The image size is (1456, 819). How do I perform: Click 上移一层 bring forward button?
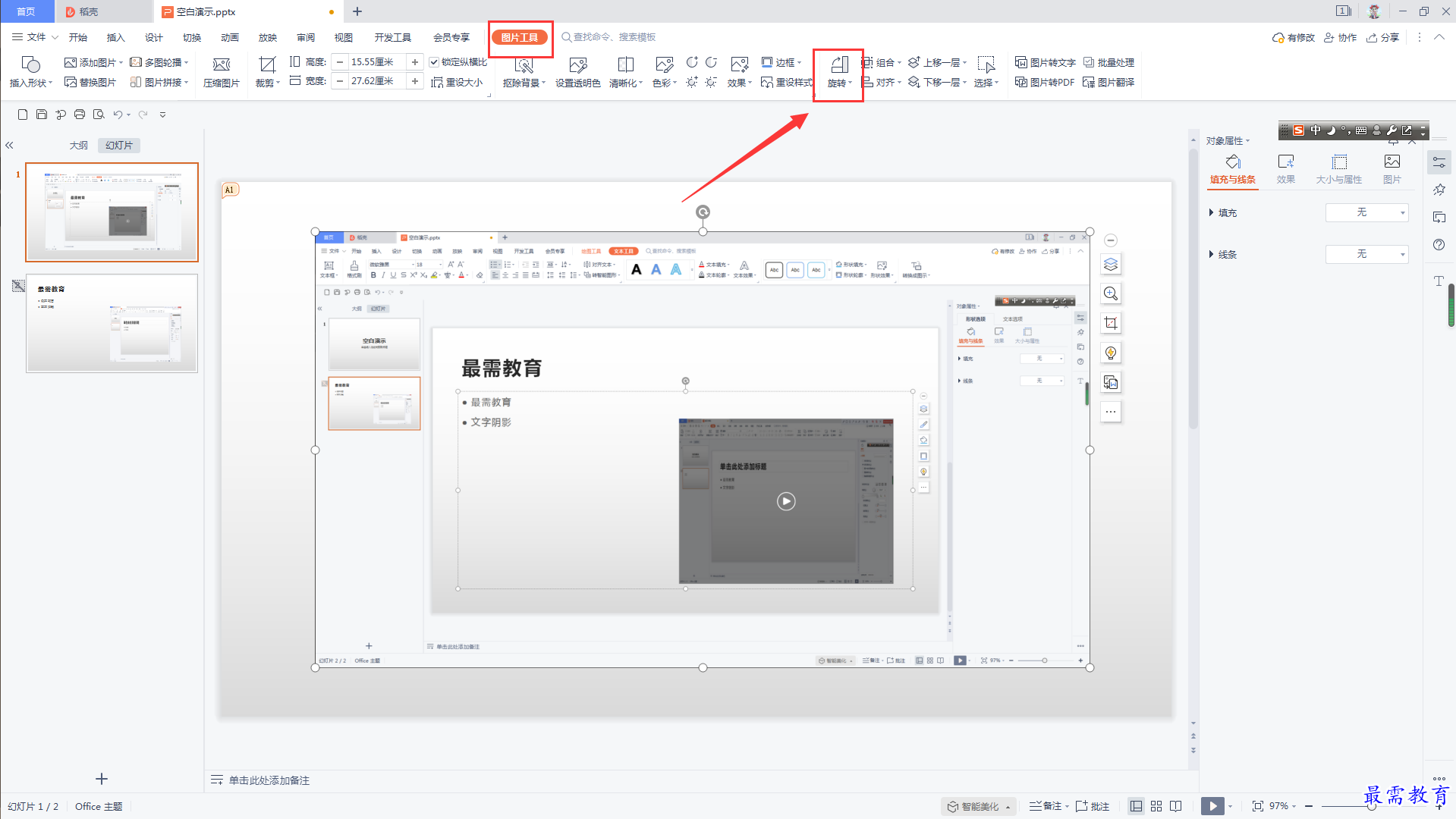tap(938, 63)
